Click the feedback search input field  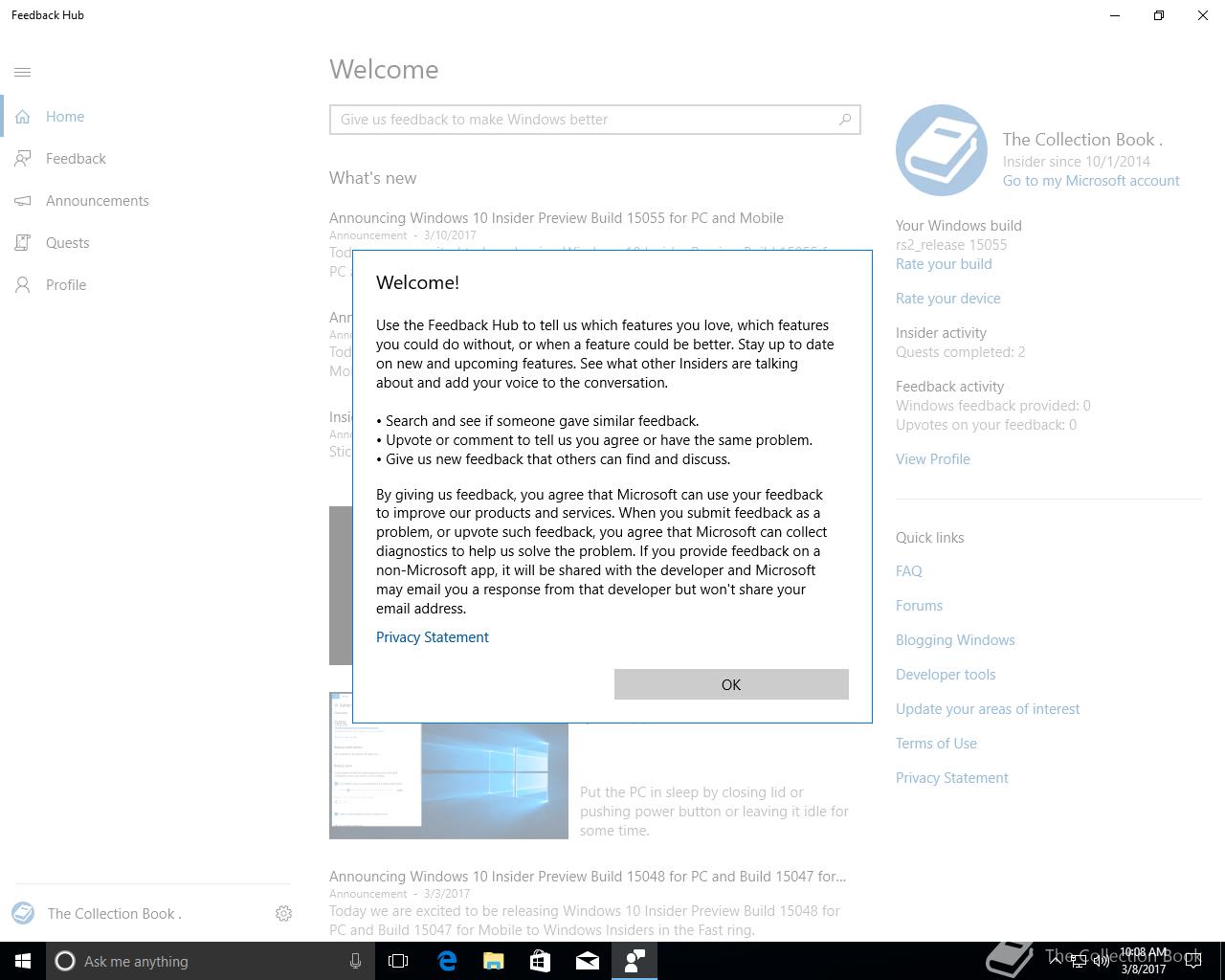point(595,120)
